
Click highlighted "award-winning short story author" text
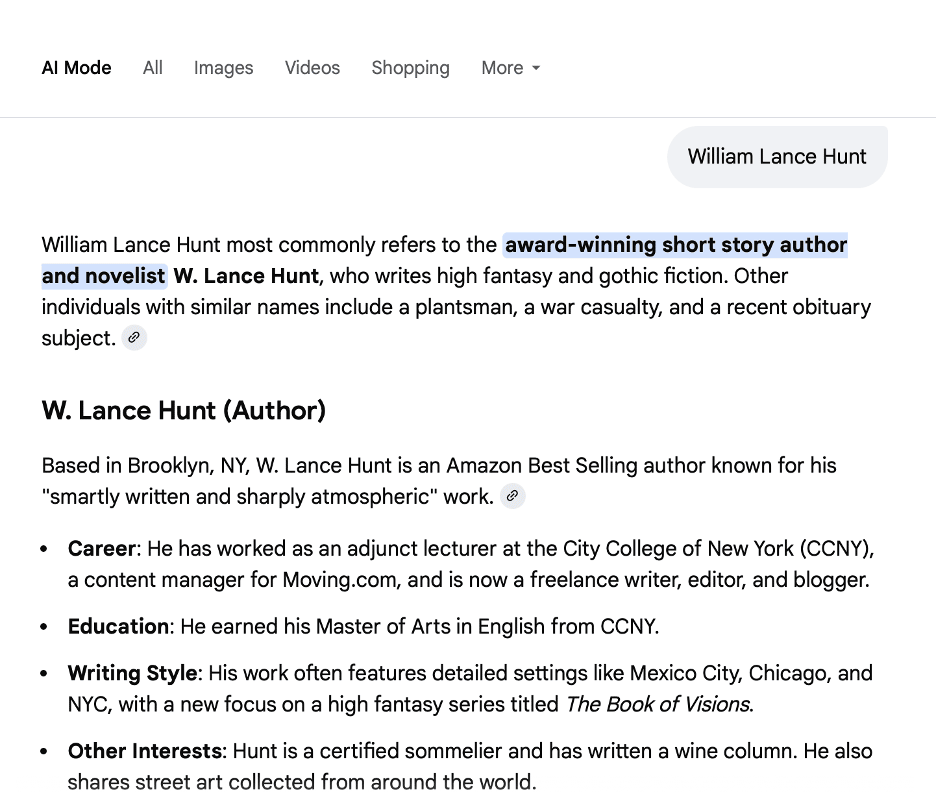click(x=675, y=245)
